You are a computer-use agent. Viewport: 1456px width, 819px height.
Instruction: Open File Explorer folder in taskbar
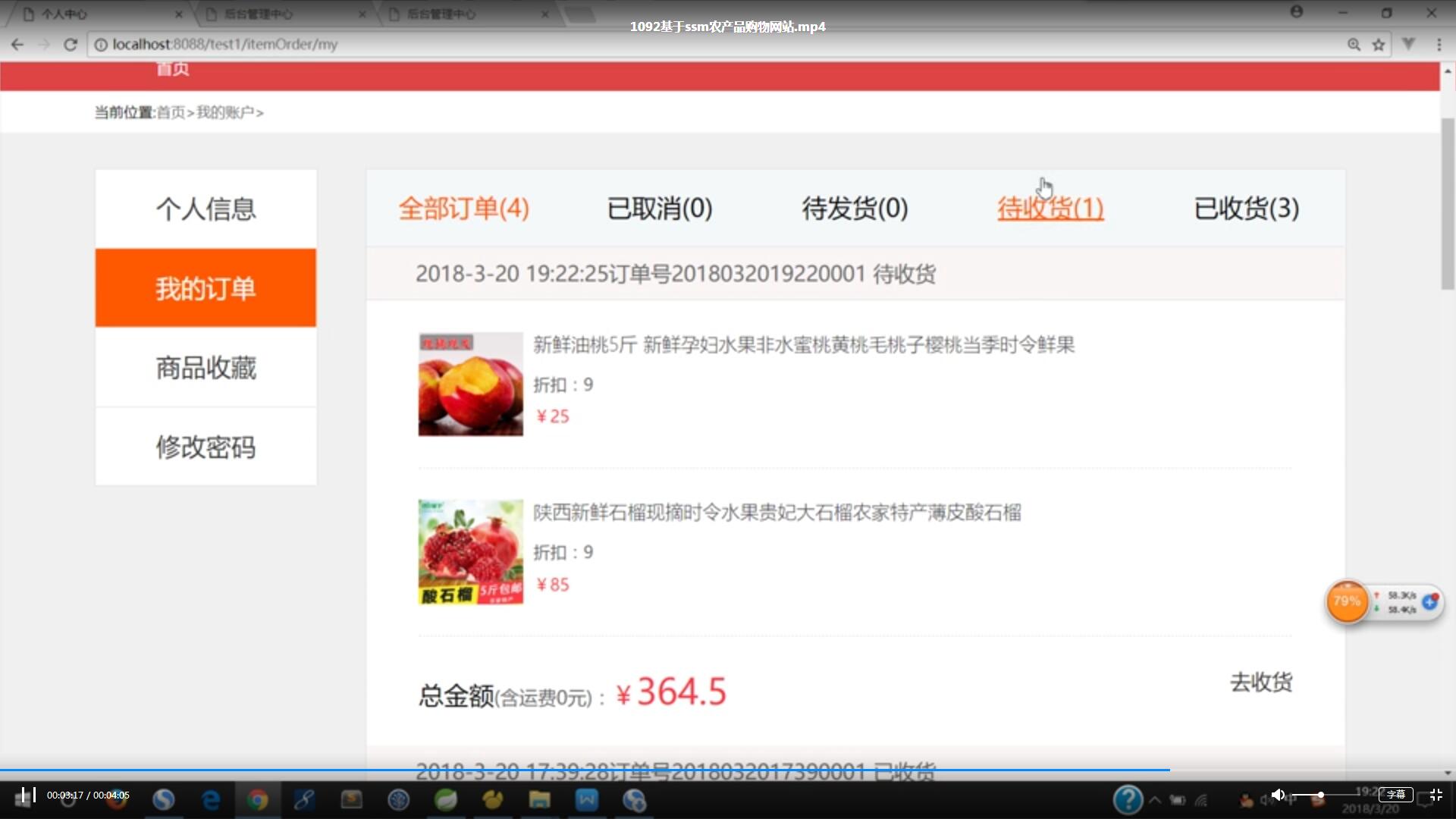[539, 800]
